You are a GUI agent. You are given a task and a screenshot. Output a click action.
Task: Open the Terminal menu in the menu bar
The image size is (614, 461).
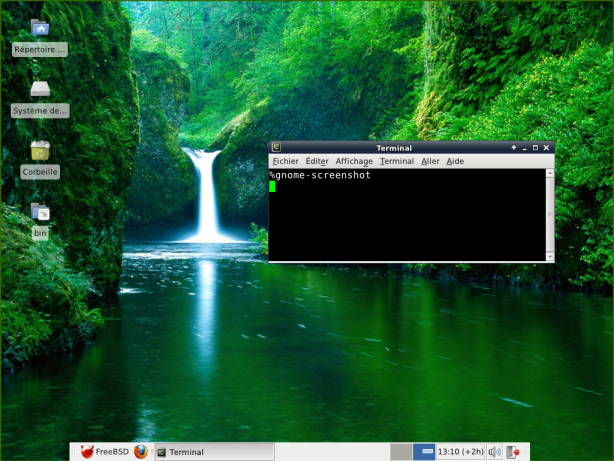tap(397, 161)
